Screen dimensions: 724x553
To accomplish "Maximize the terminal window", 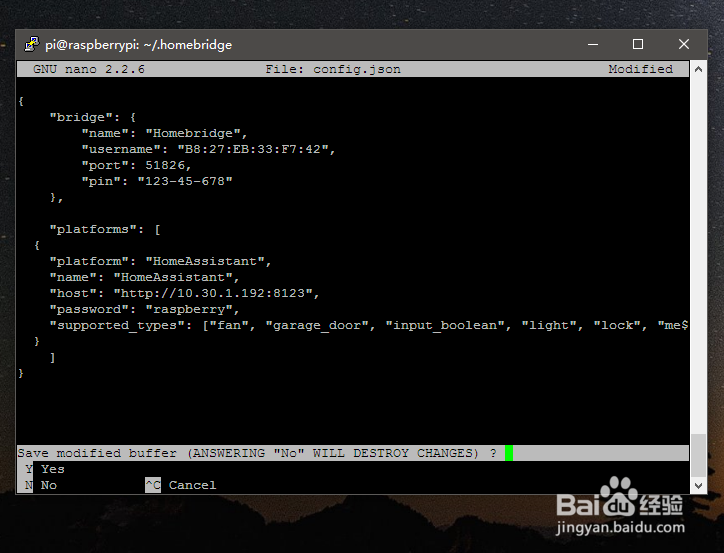I will [638, 44].
